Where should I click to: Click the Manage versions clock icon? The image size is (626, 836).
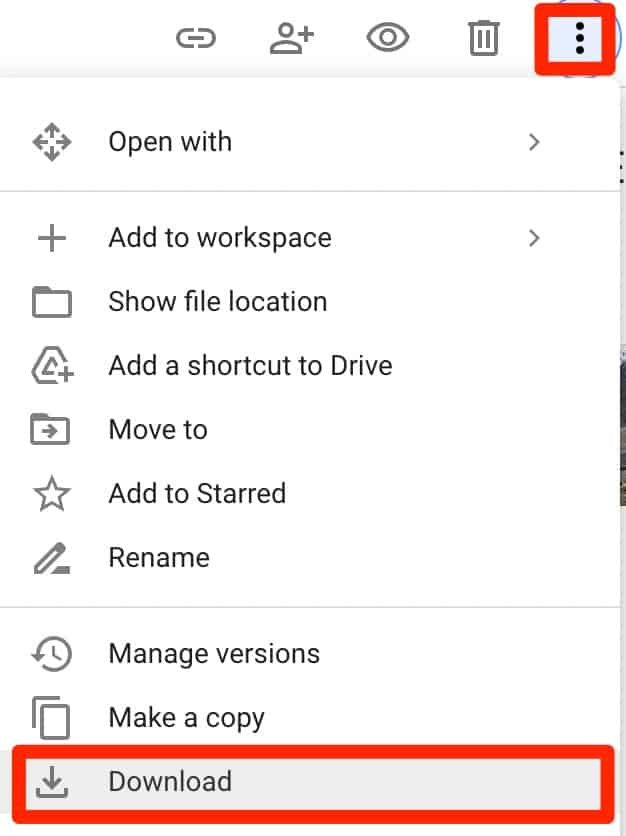click(52, 653)
